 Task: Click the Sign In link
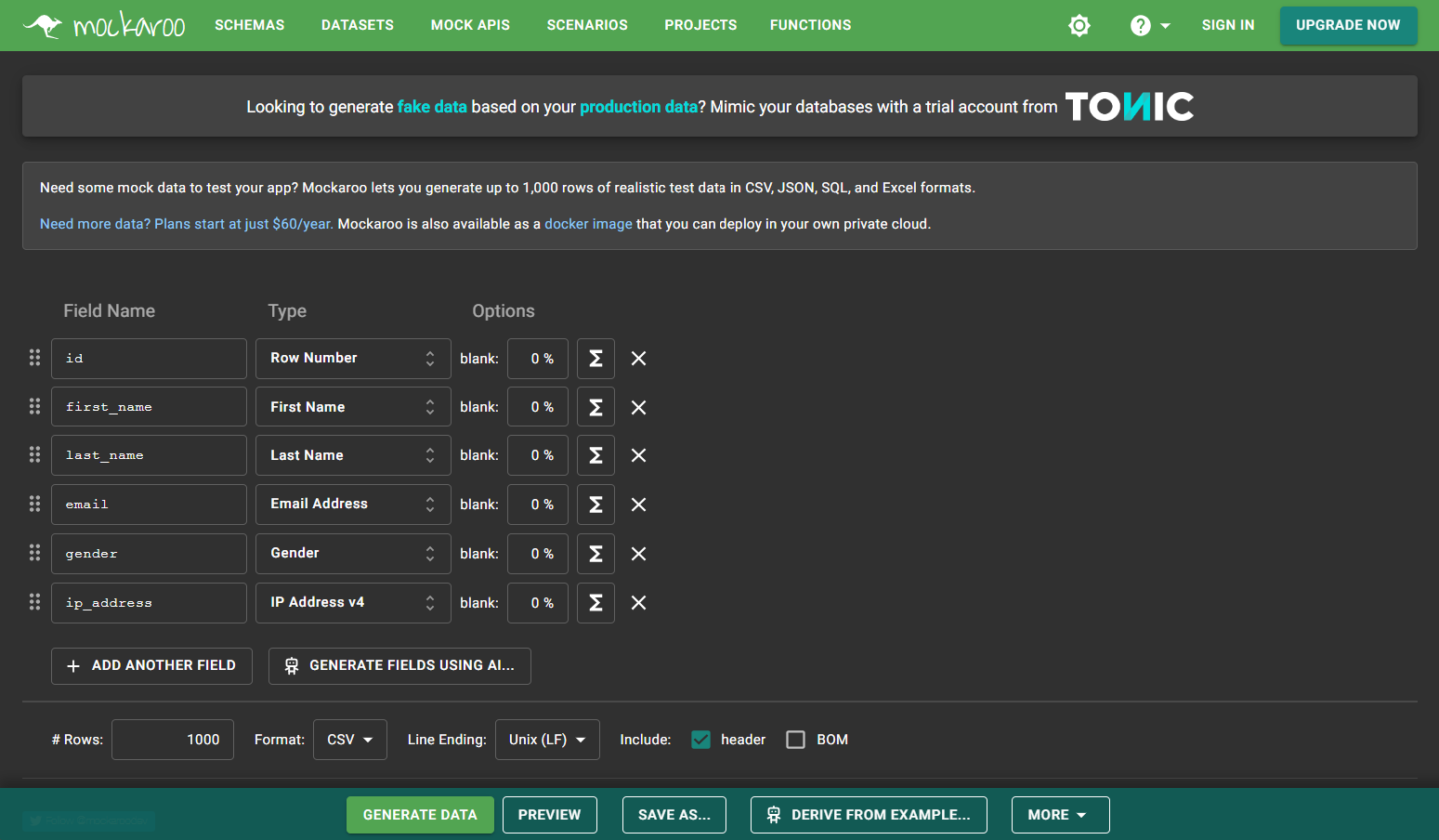[1228, 25]
